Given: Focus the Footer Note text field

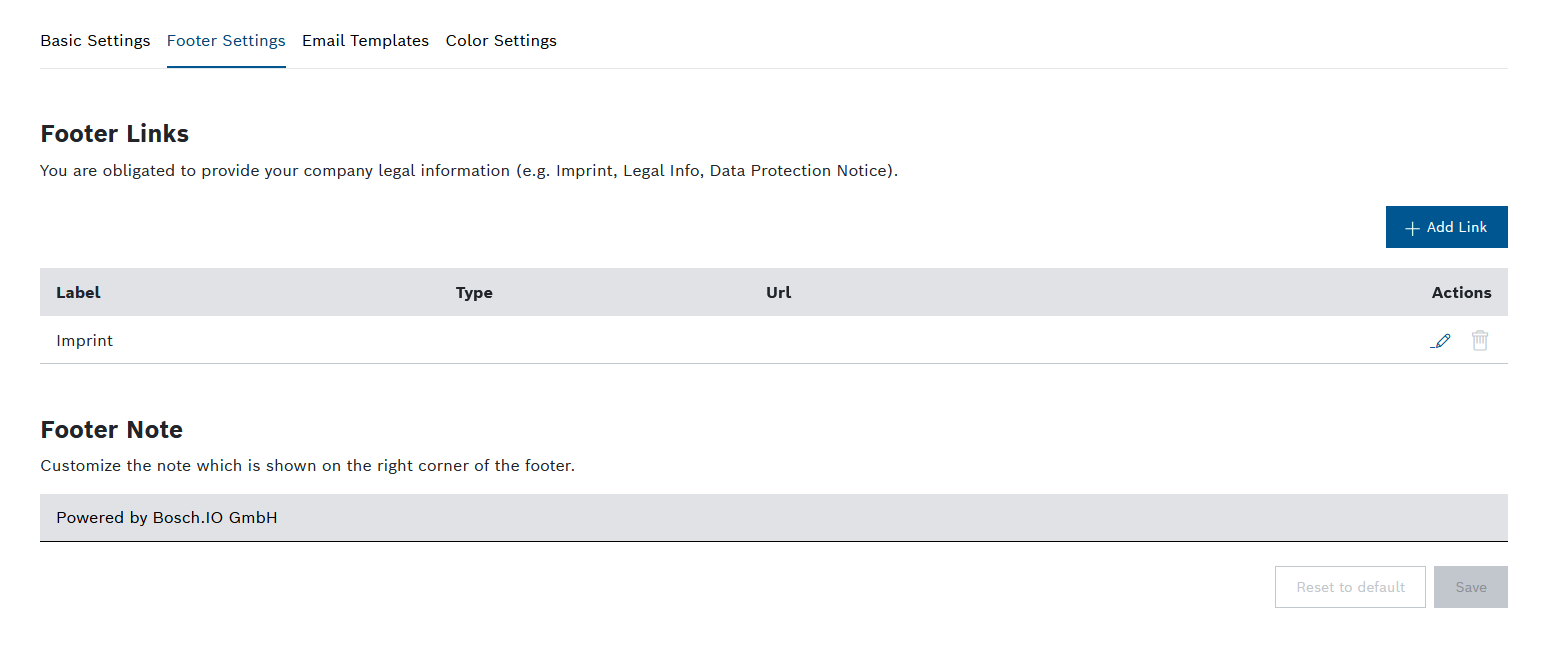Looking at the screenshot, I should point(773,518).
